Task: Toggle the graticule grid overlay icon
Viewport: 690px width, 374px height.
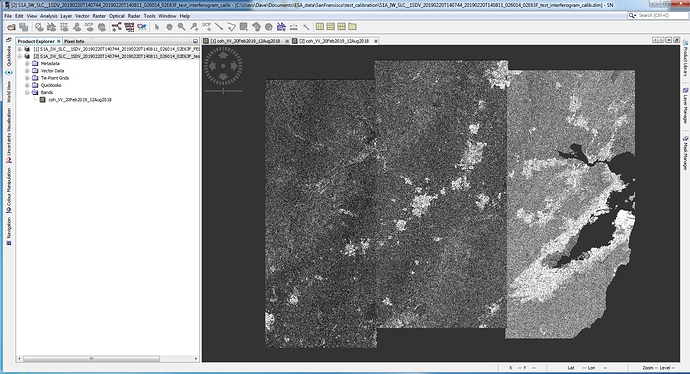Action: coord(64,27)
